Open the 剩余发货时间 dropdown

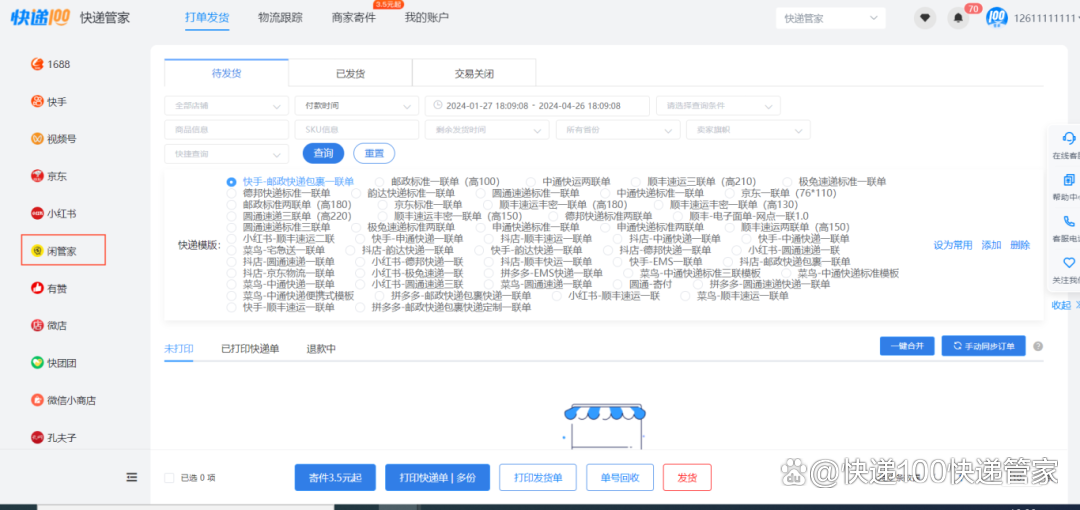coord(487,130)
